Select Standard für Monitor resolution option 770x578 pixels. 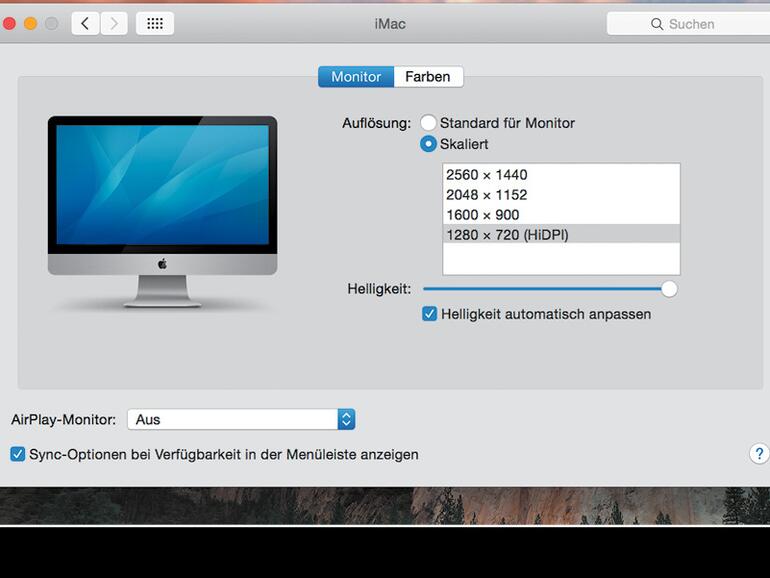[428, 123]
